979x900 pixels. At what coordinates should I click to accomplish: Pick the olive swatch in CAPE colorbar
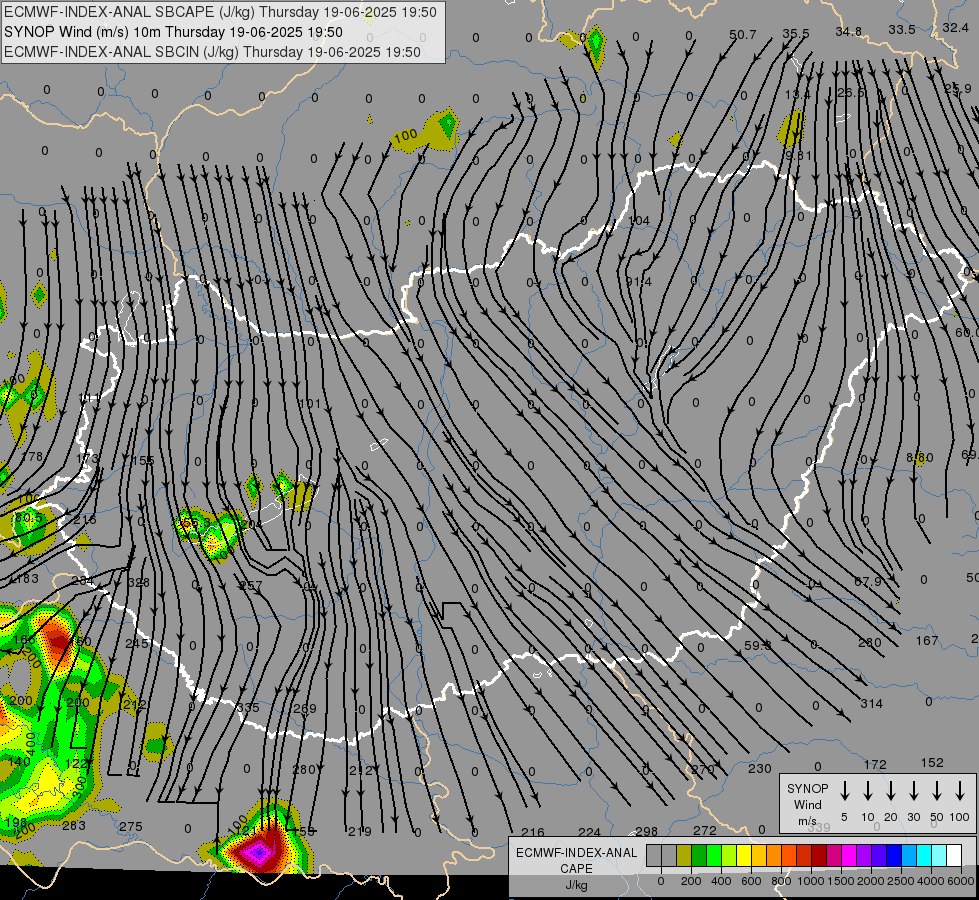pos(684,855)
